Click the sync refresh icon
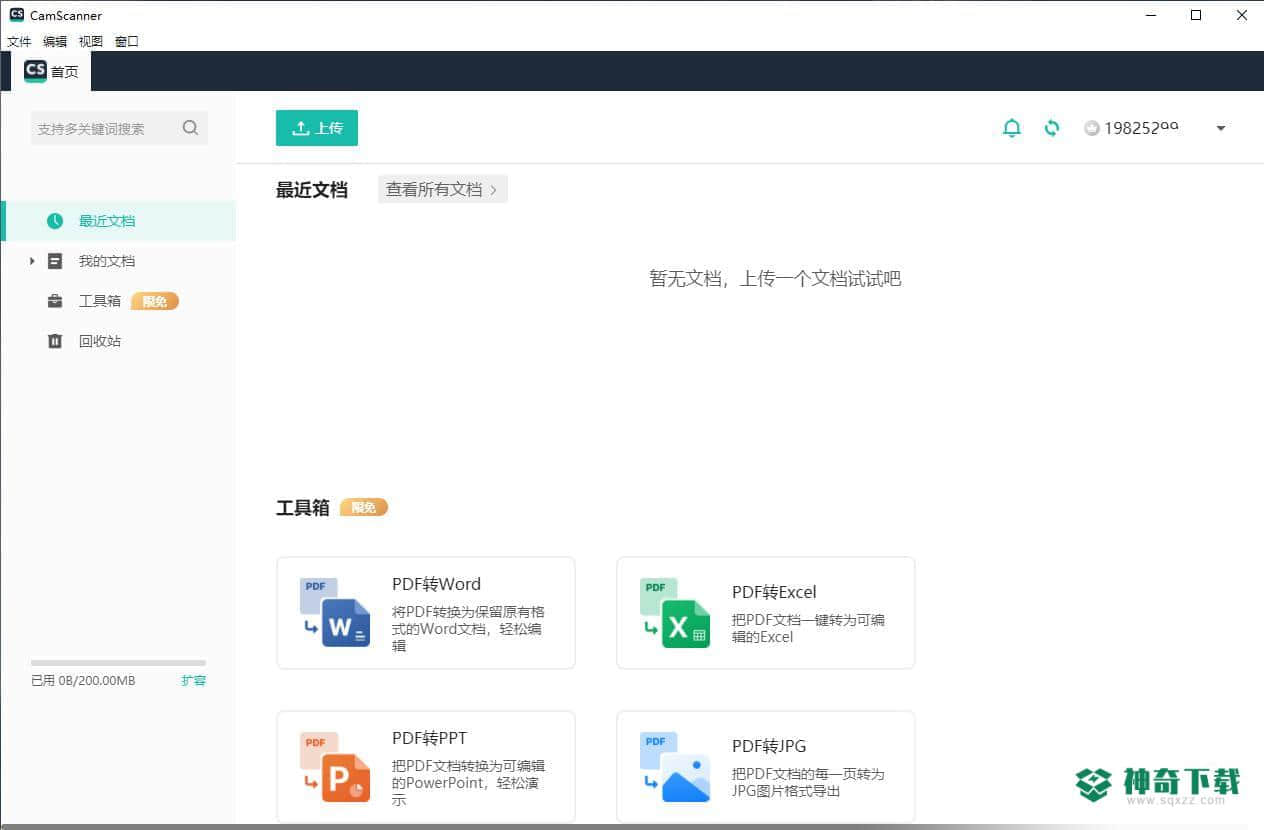 pyautogui.click(x=1052, y=128)
